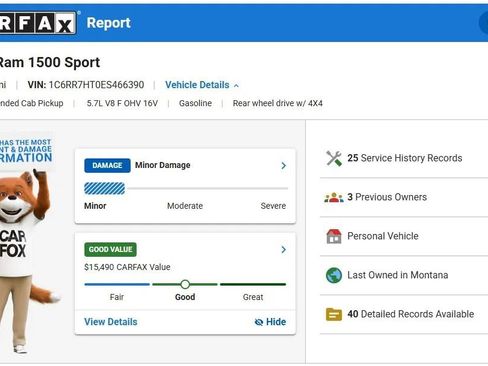The image size is (488, 366).
Task: Open 25 Service History Records
Action: tap(404, 158)
